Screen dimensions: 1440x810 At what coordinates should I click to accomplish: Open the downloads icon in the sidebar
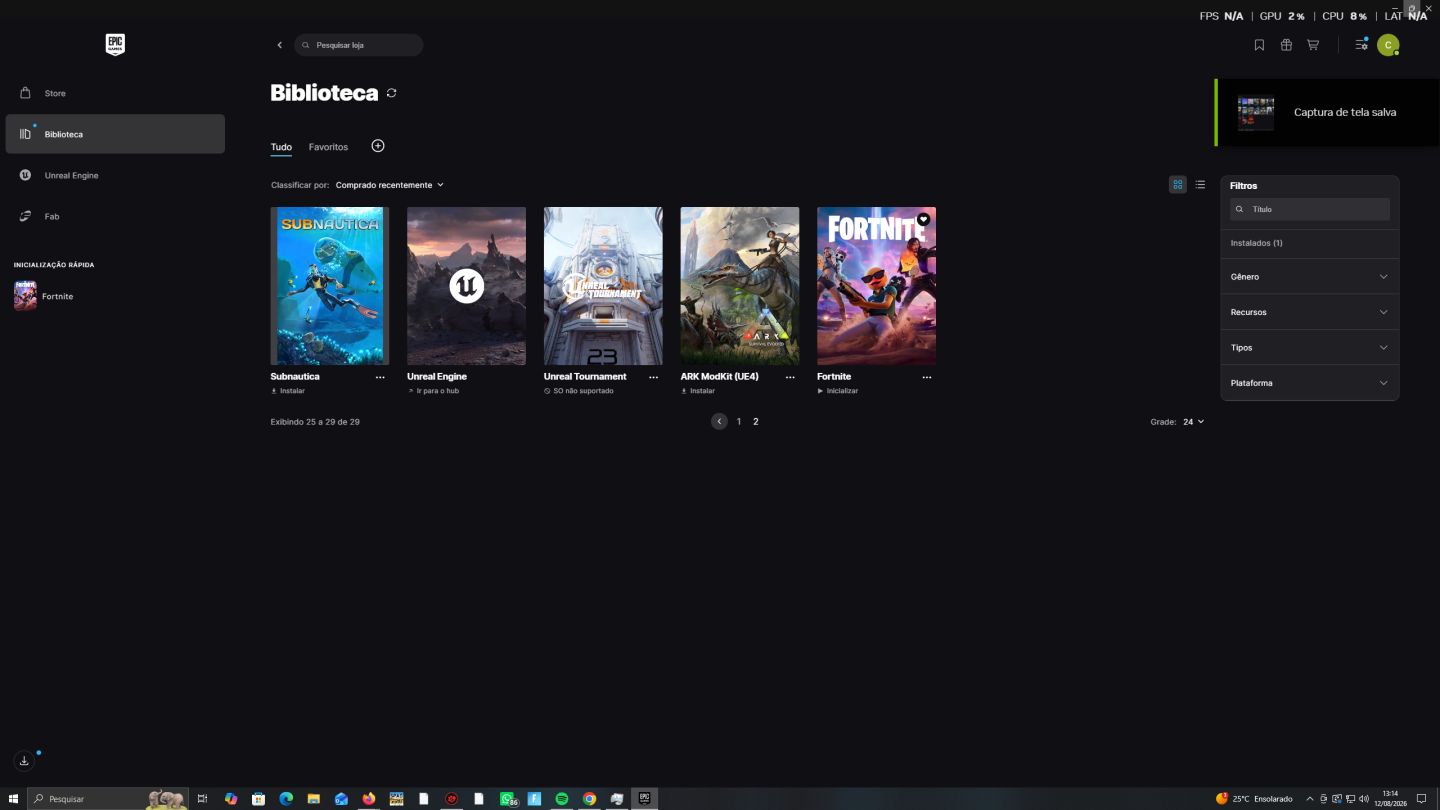24,761
